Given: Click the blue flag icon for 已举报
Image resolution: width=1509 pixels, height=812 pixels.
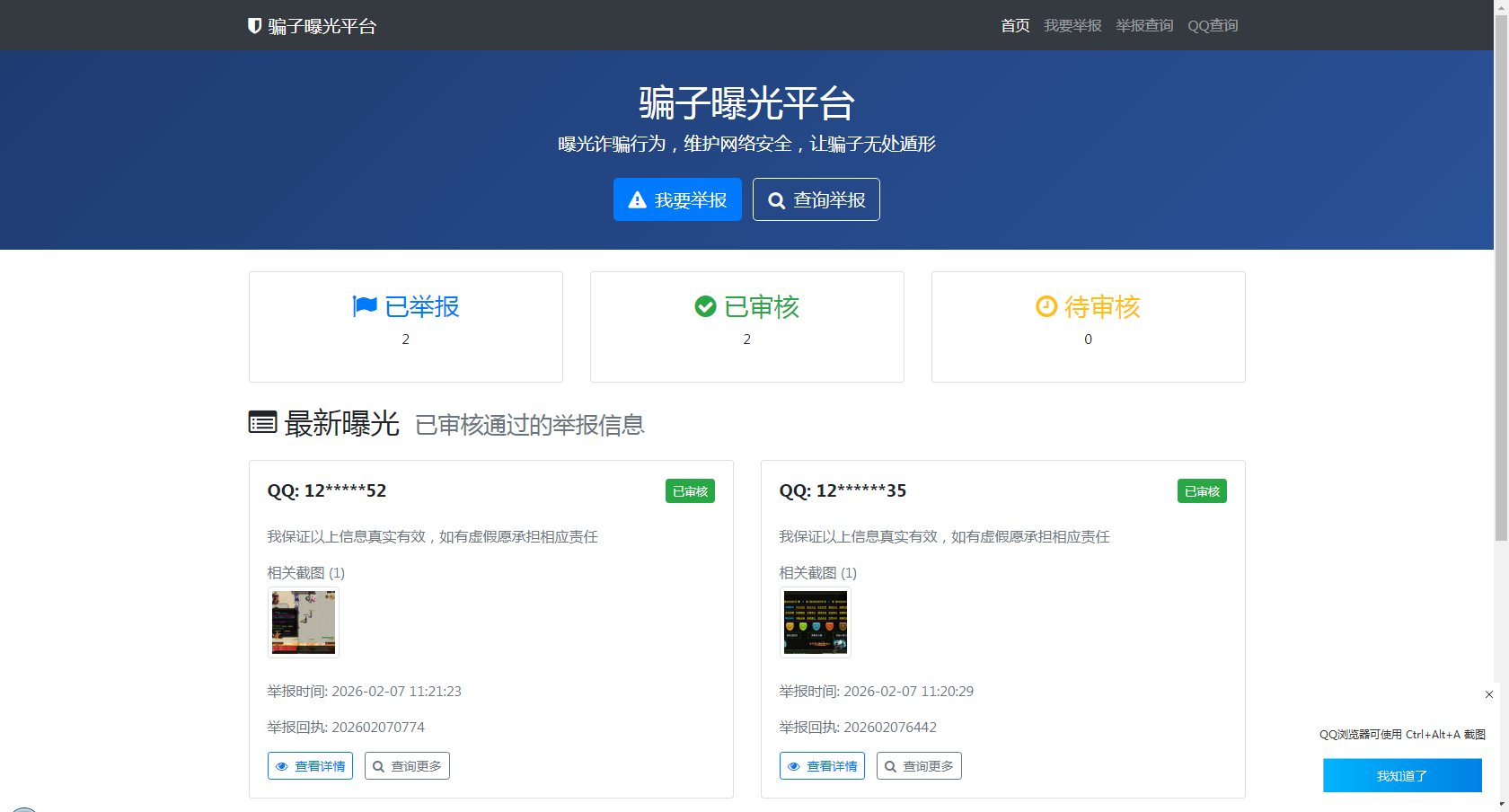Looking at the screenshot, I should pos(365,306).
